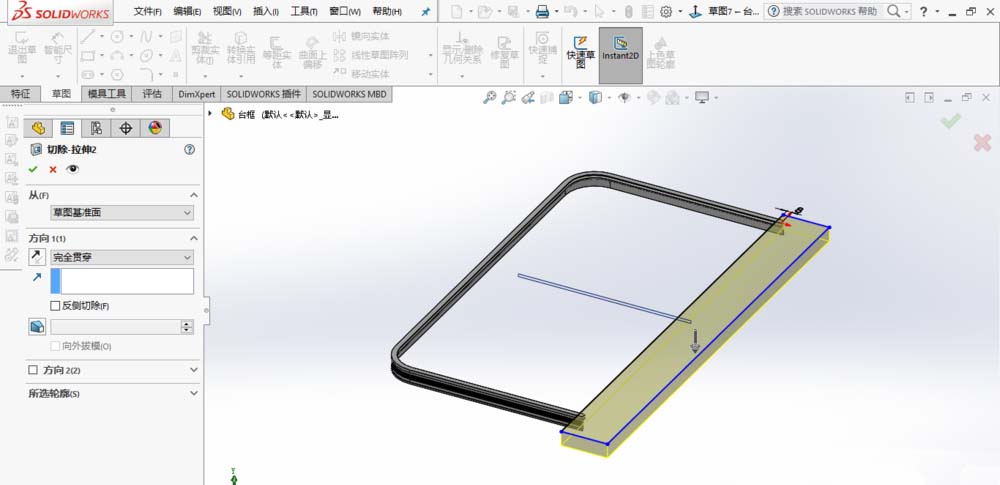Viewport: 1000px width, 485px height.
Task: Open the 草图基准面 start condition dropdown
Action: tap(122, 213)
